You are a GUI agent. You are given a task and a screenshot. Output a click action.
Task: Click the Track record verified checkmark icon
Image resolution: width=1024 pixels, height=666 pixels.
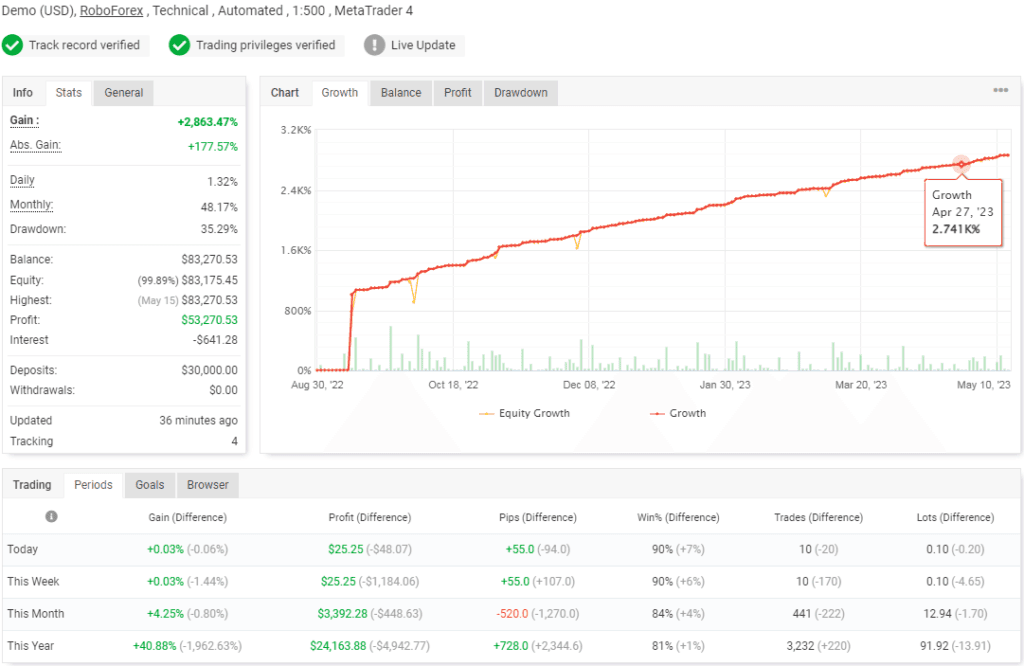[14, 45]
